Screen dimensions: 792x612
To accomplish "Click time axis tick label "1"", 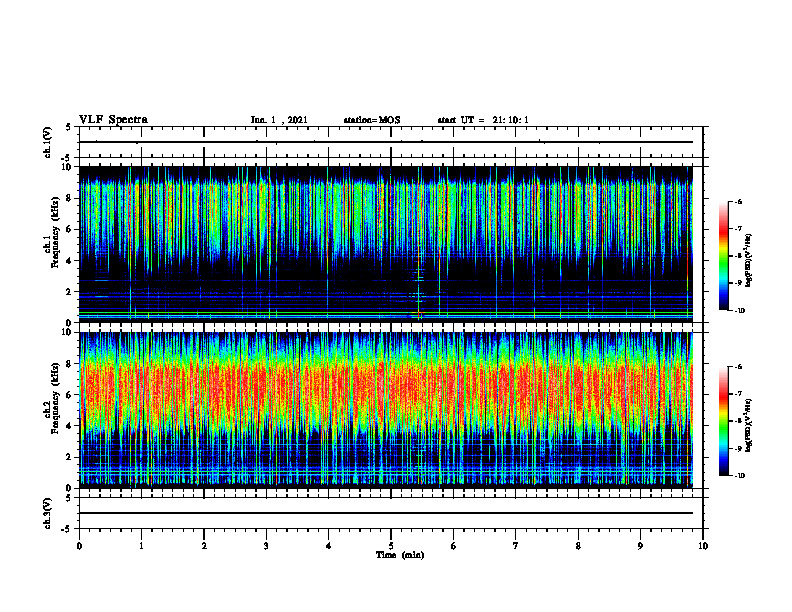I will click(x=141, y=546).
